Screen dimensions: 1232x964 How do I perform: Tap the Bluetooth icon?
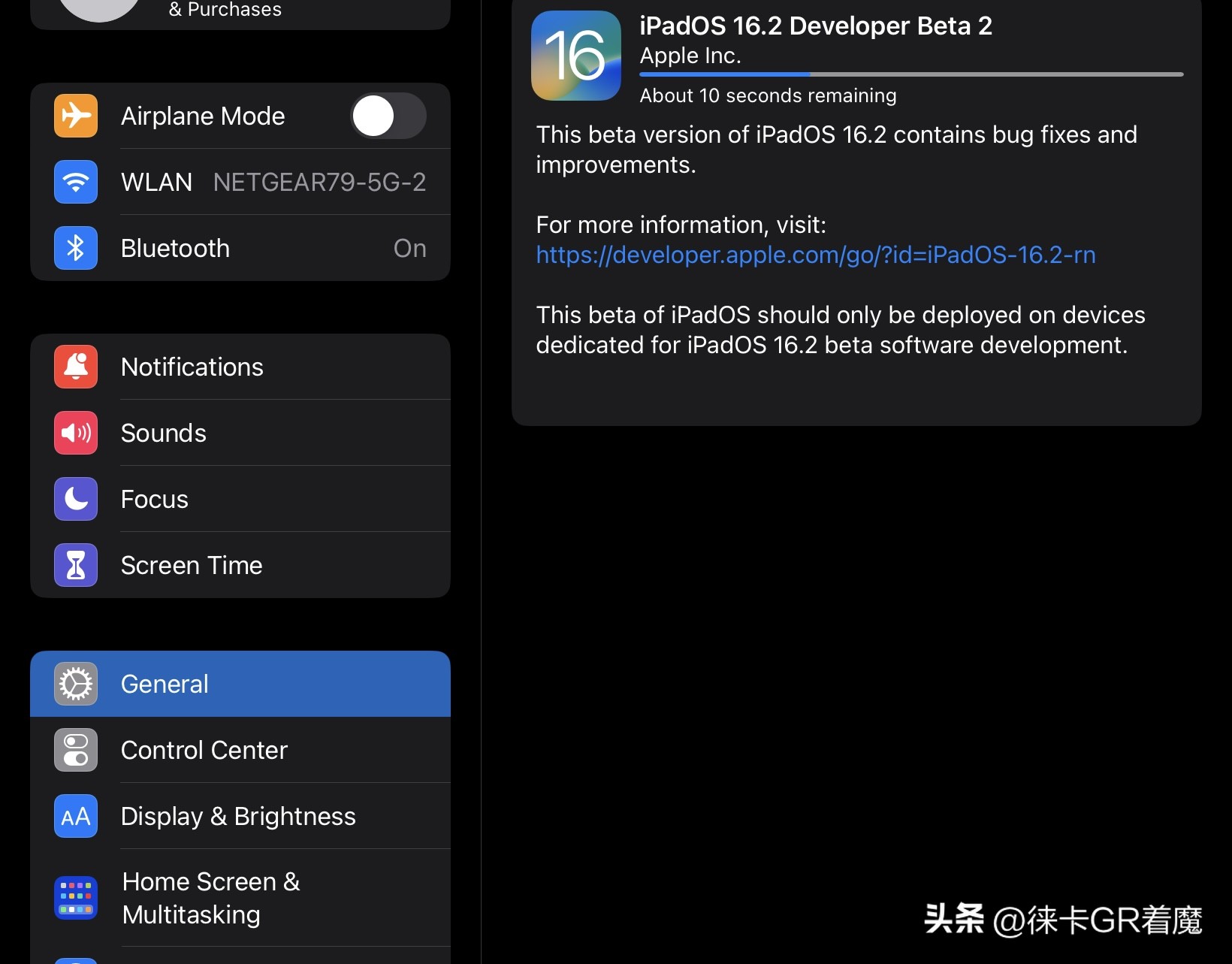pos(76,248)
